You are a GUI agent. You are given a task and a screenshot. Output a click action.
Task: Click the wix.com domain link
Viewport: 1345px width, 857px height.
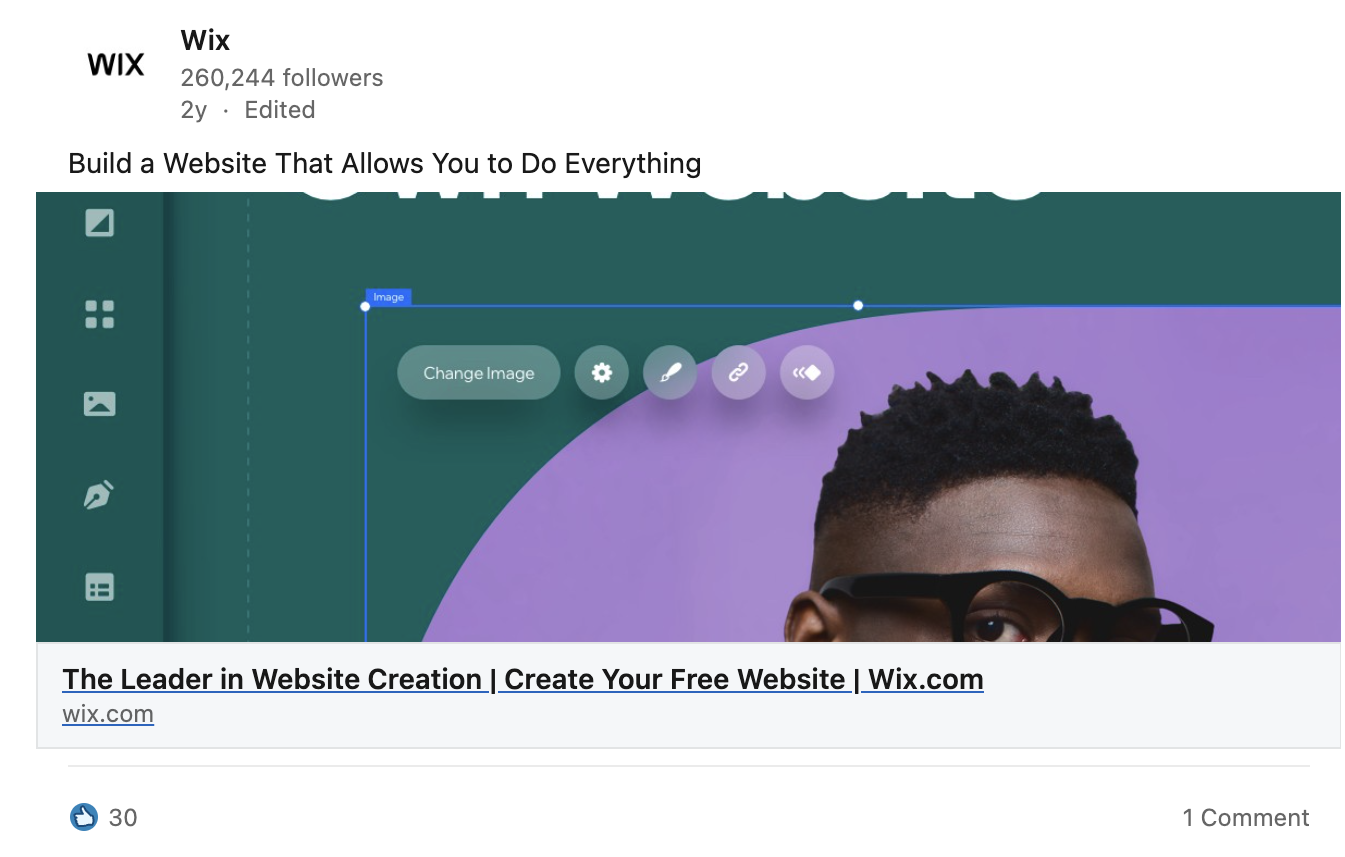[108, 714]
